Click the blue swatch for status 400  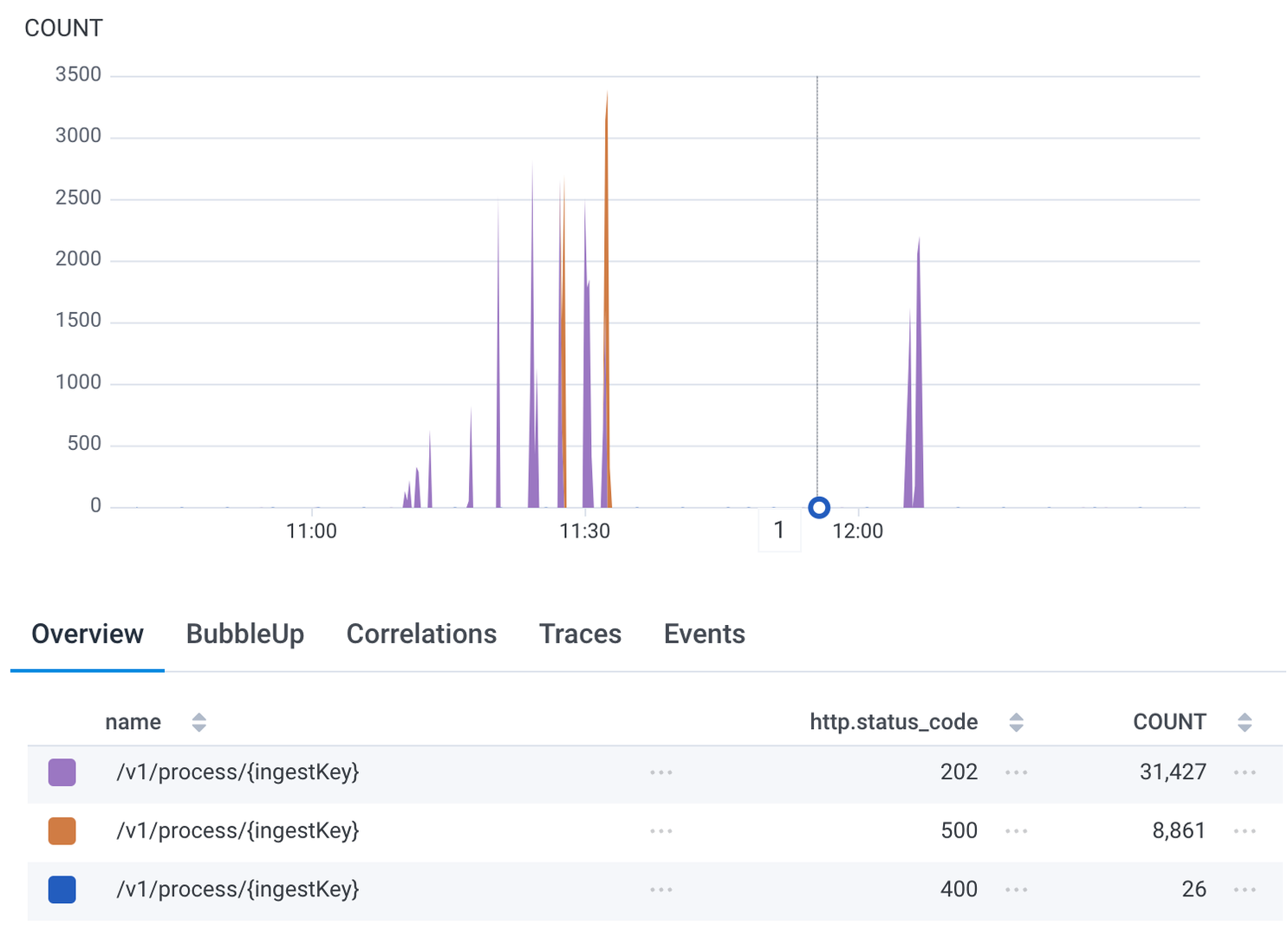tap(62, 889)
